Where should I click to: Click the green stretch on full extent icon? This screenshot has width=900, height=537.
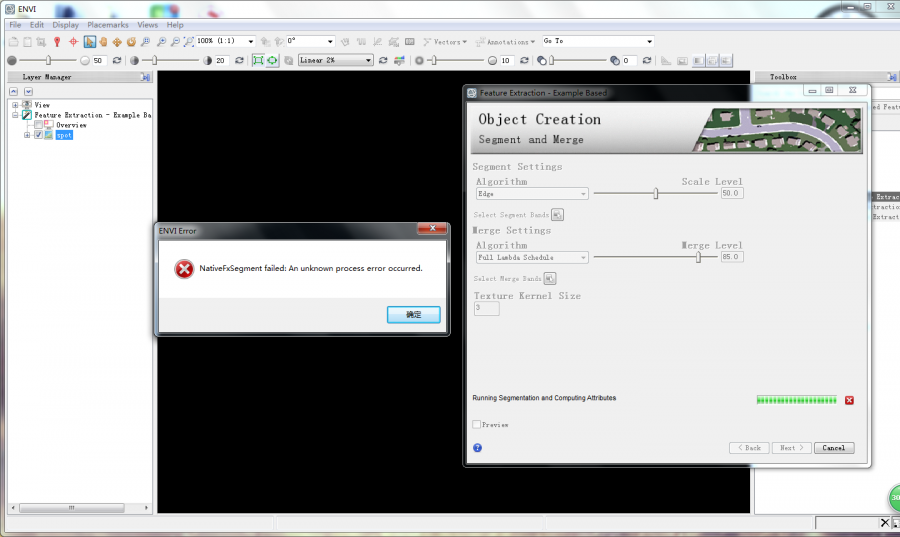[272, 60]
